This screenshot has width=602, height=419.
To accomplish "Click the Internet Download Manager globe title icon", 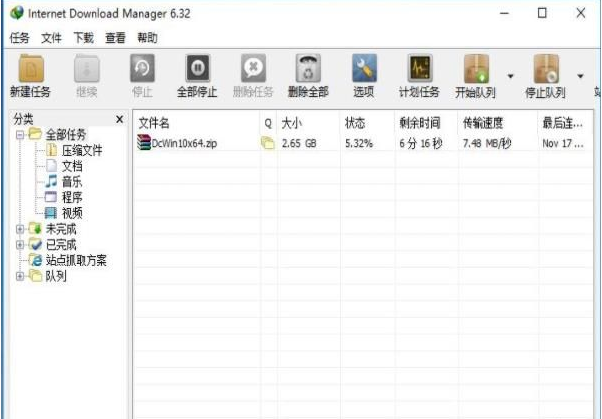I will 17,13.
